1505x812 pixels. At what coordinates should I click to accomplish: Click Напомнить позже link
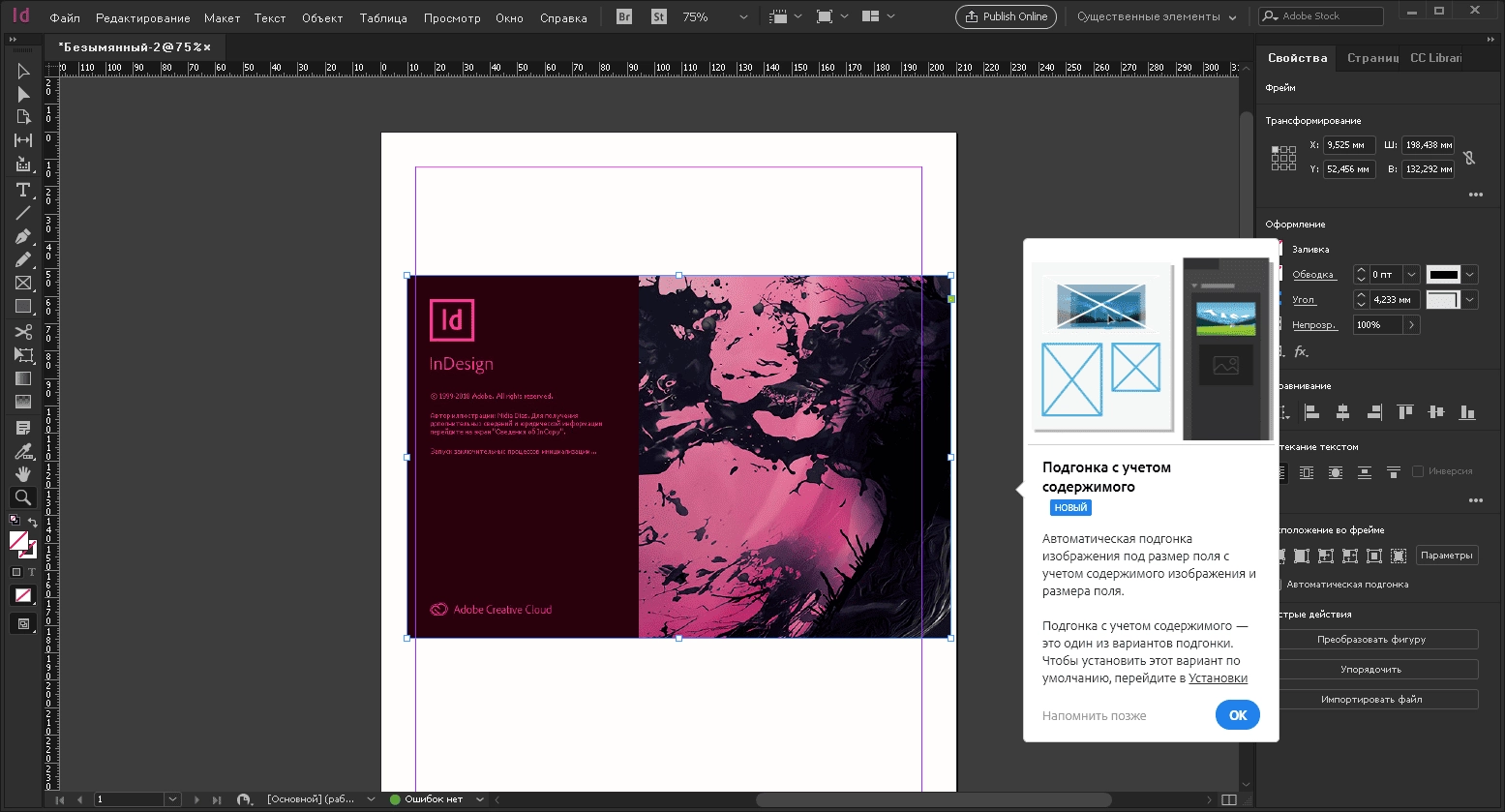point(1094,716)
